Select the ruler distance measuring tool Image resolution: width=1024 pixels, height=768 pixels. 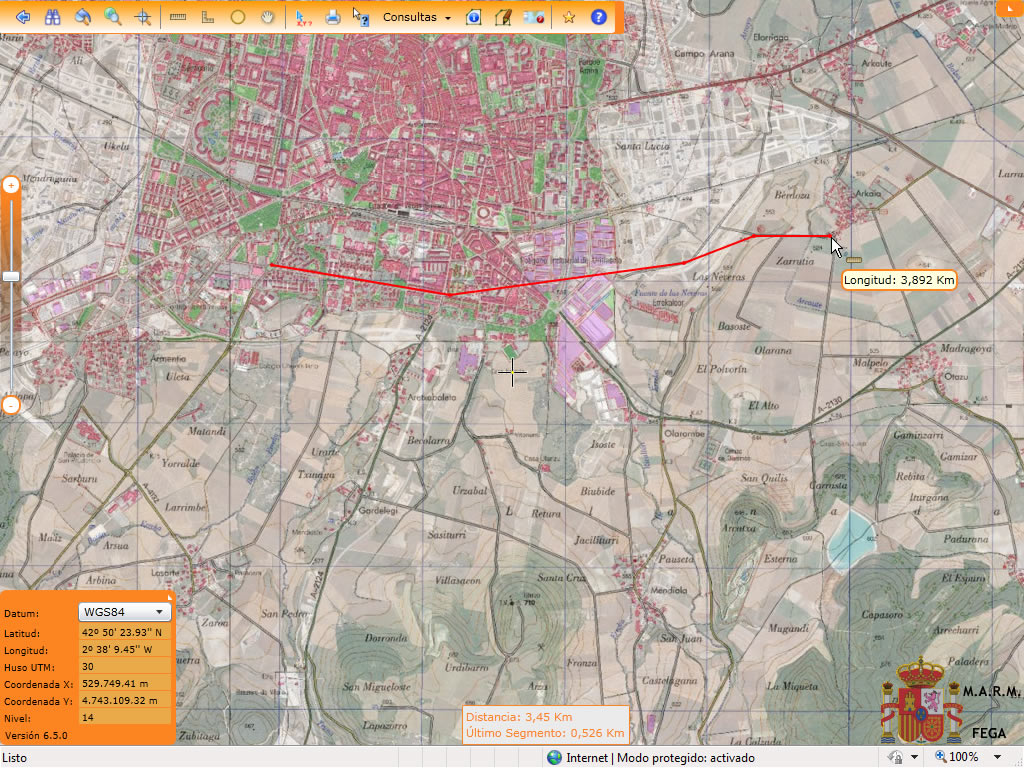pos(178,17)
